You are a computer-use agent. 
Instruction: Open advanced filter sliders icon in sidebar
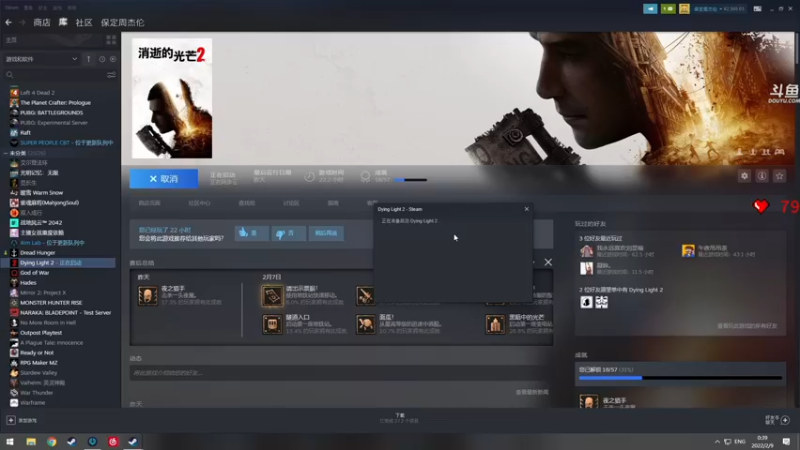tap(111, 75)
